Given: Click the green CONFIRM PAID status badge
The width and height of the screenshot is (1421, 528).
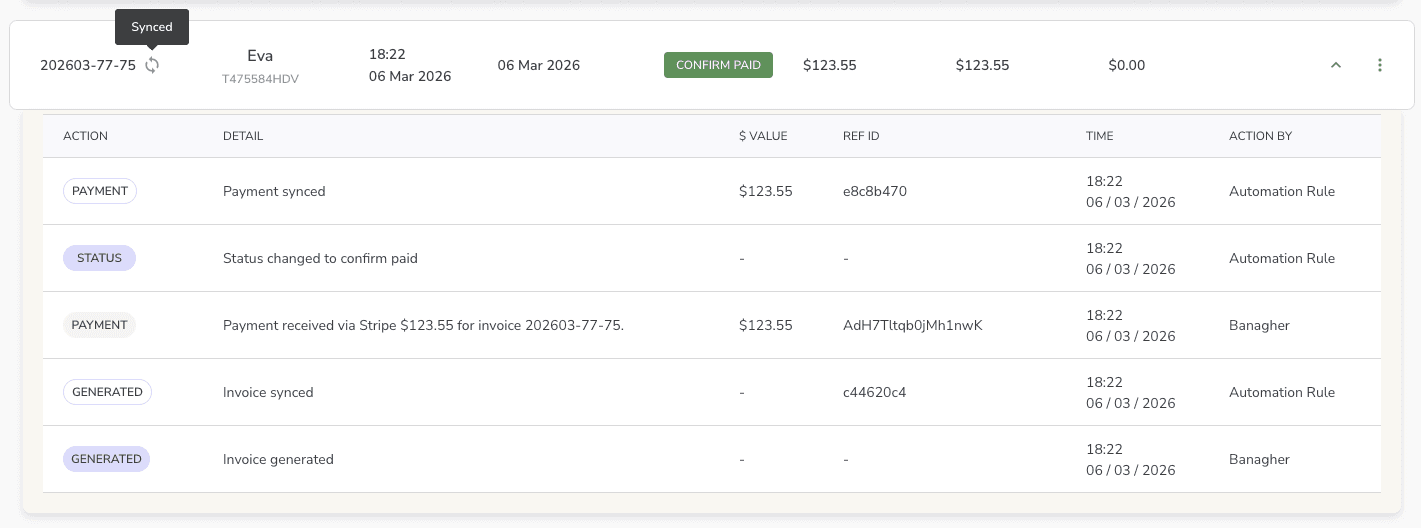Looking at the screenshot, I should click(718, 65).
